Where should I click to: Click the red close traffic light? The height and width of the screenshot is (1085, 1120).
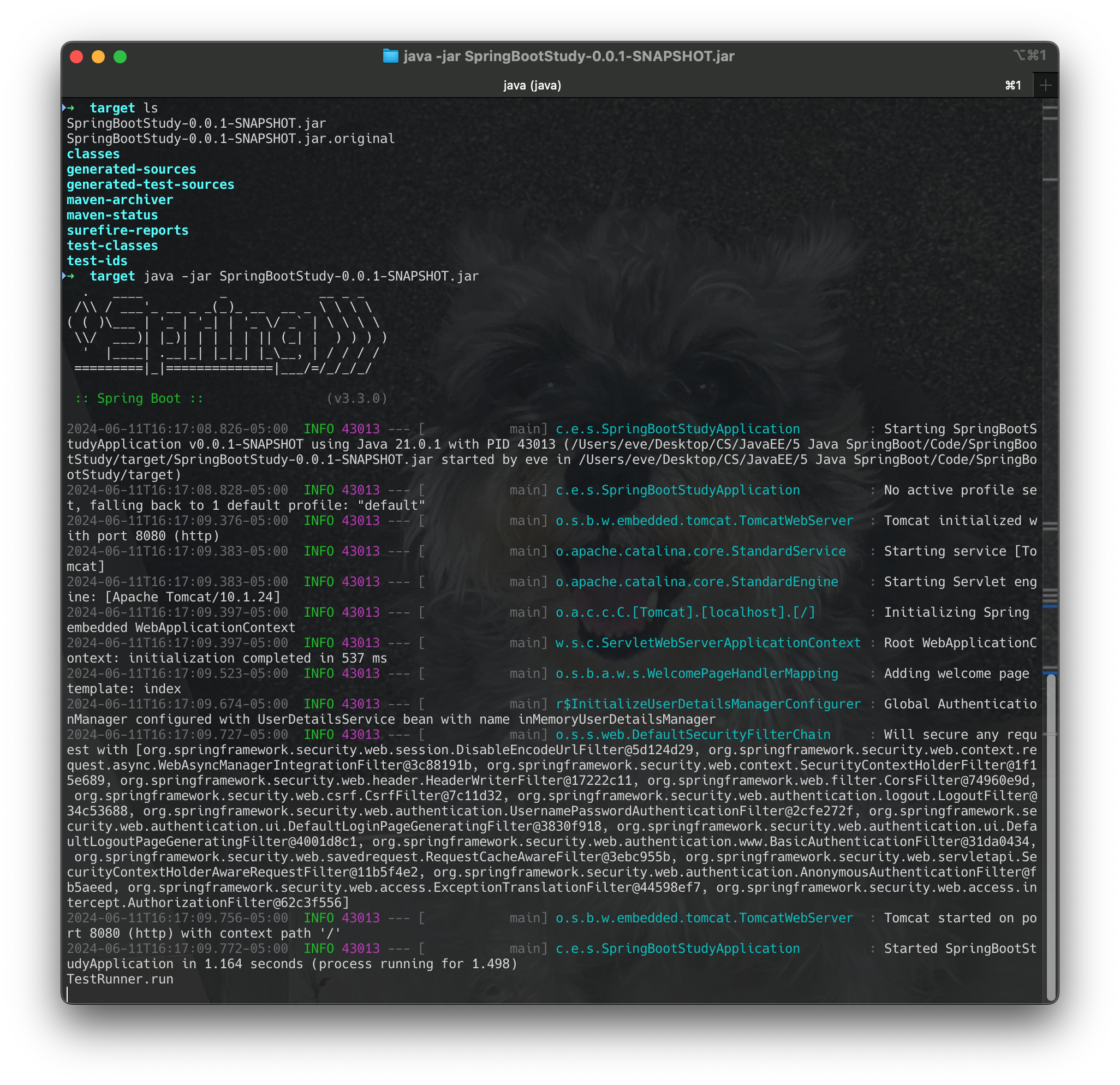[76, 57]
